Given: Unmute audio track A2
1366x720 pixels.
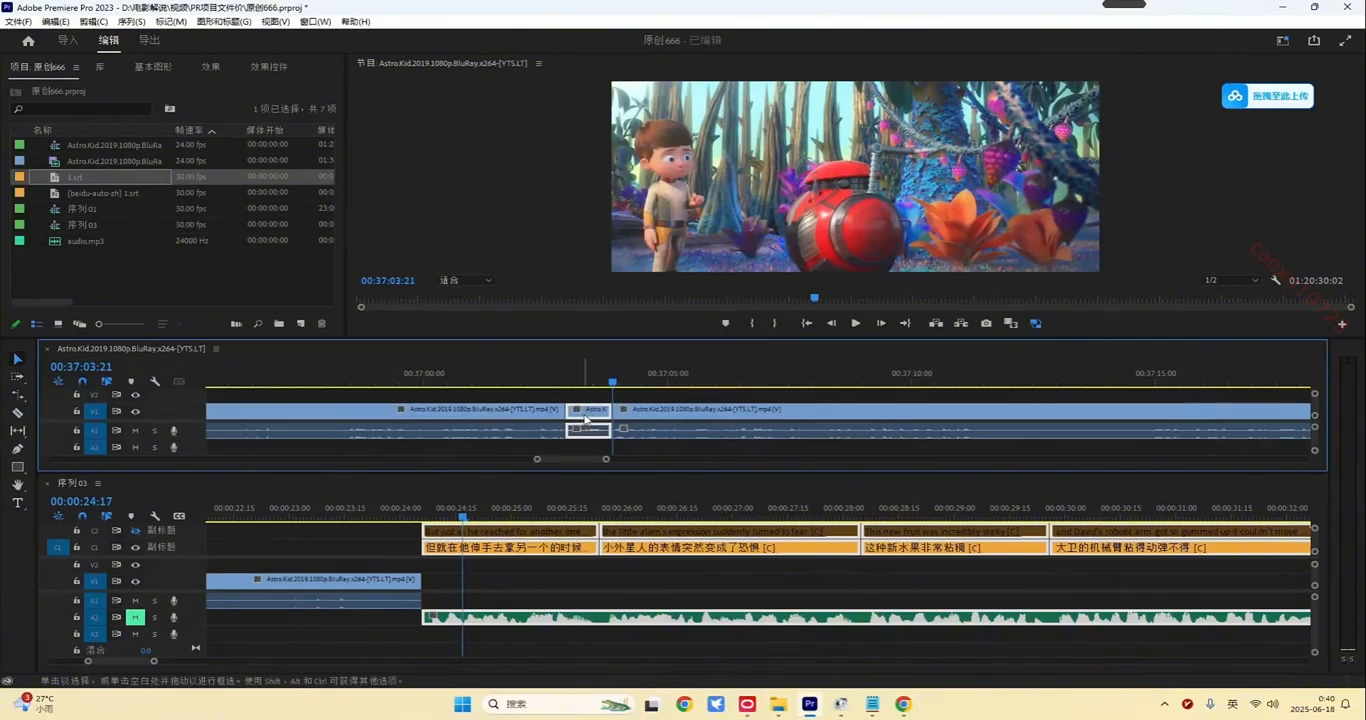Looking at the screenshot, I should tap(135, 617).
